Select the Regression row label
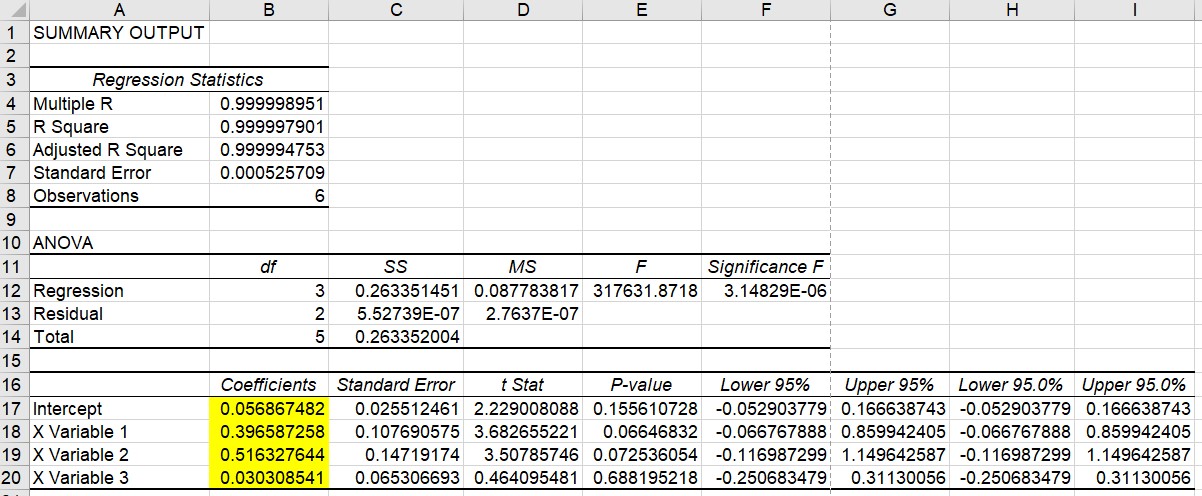The image size is (1202, 496). 119,290
